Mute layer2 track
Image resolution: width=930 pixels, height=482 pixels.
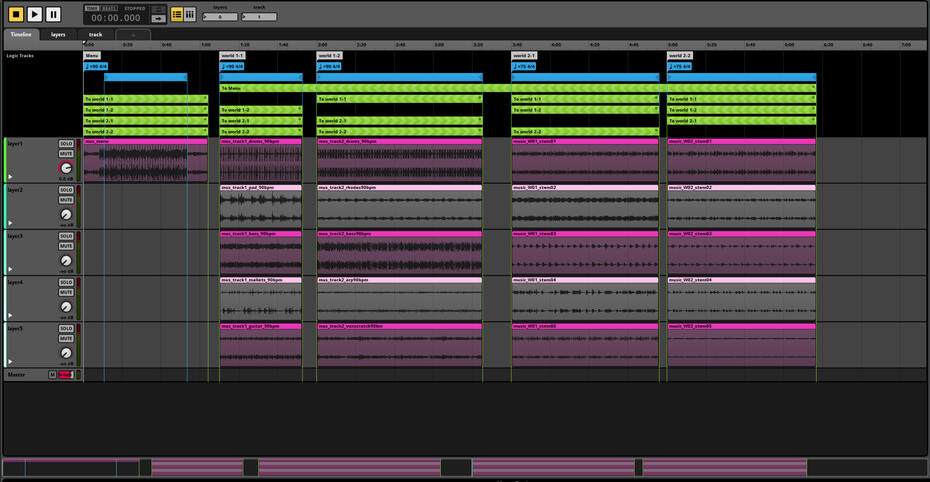coord(66,200)
